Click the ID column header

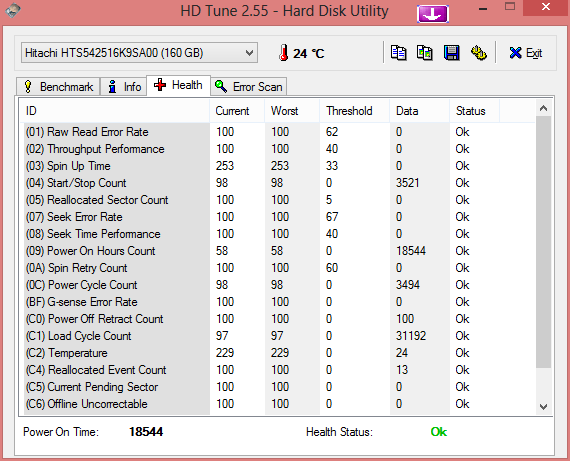(114, 111)
